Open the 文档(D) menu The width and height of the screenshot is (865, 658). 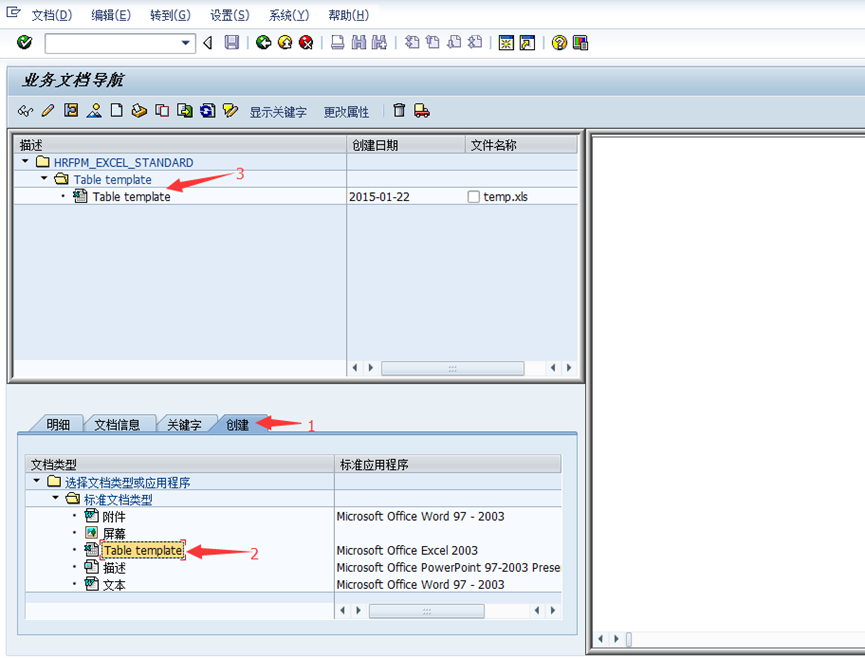click(x=52, y=15)
